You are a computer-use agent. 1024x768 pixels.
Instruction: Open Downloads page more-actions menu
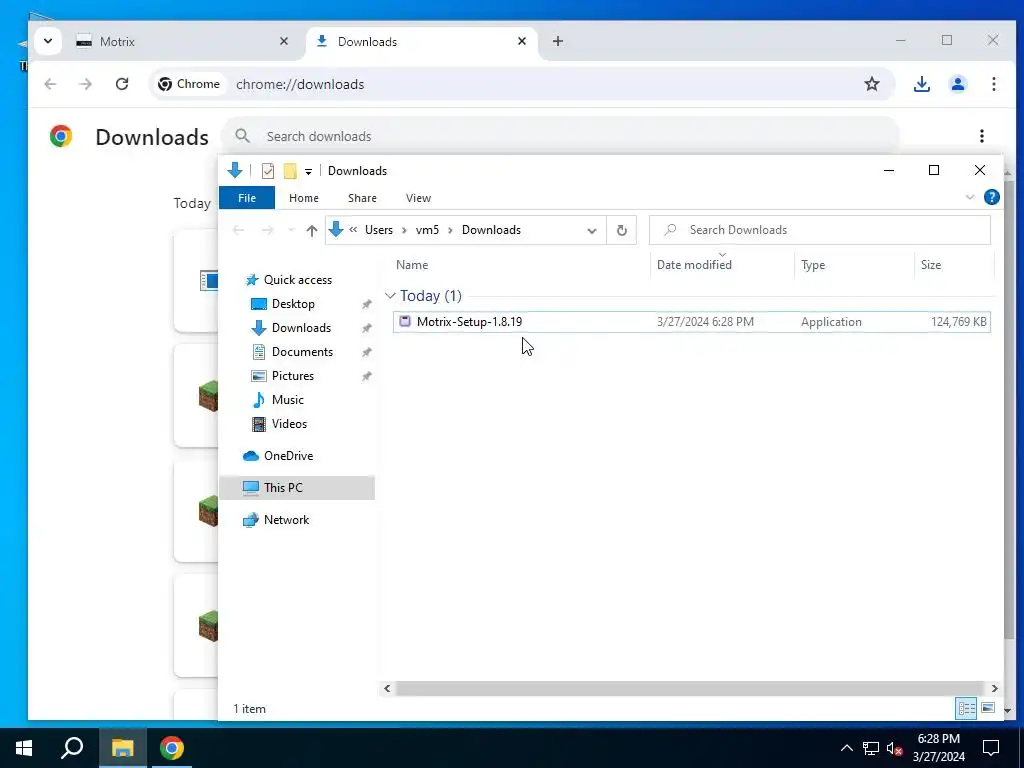pyautogui.click(x=982, y=136)
